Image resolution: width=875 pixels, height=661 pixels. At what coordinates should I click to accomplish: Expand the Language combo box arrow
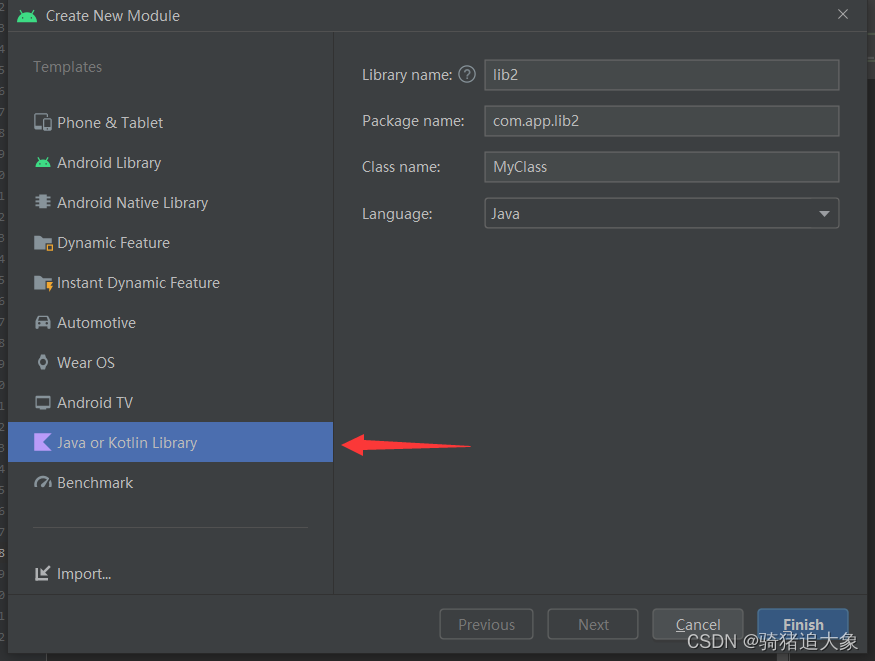click(x=824, y=214)
